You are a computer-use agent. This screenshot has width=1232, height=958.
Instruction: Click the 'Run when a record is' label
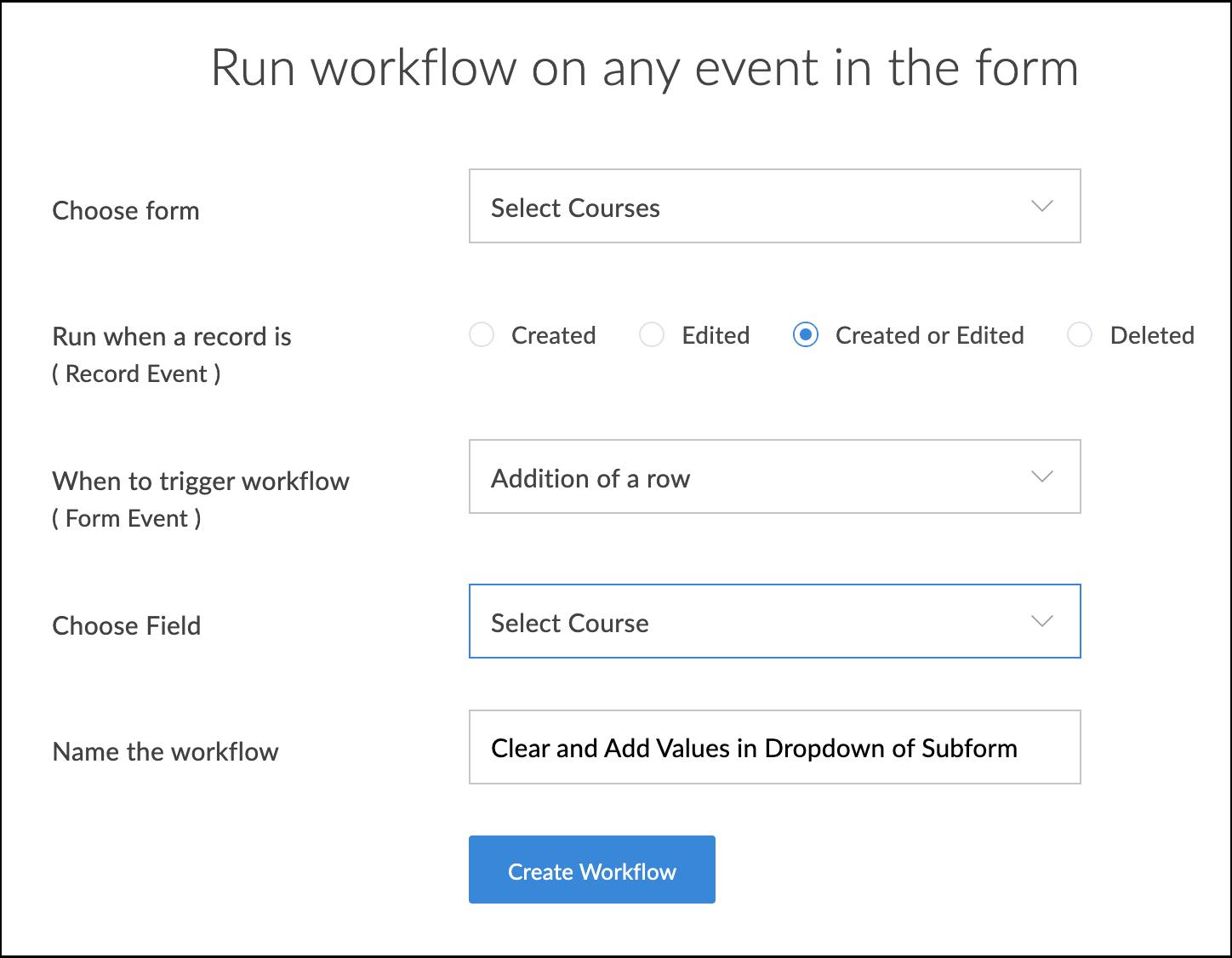[172, 337]
